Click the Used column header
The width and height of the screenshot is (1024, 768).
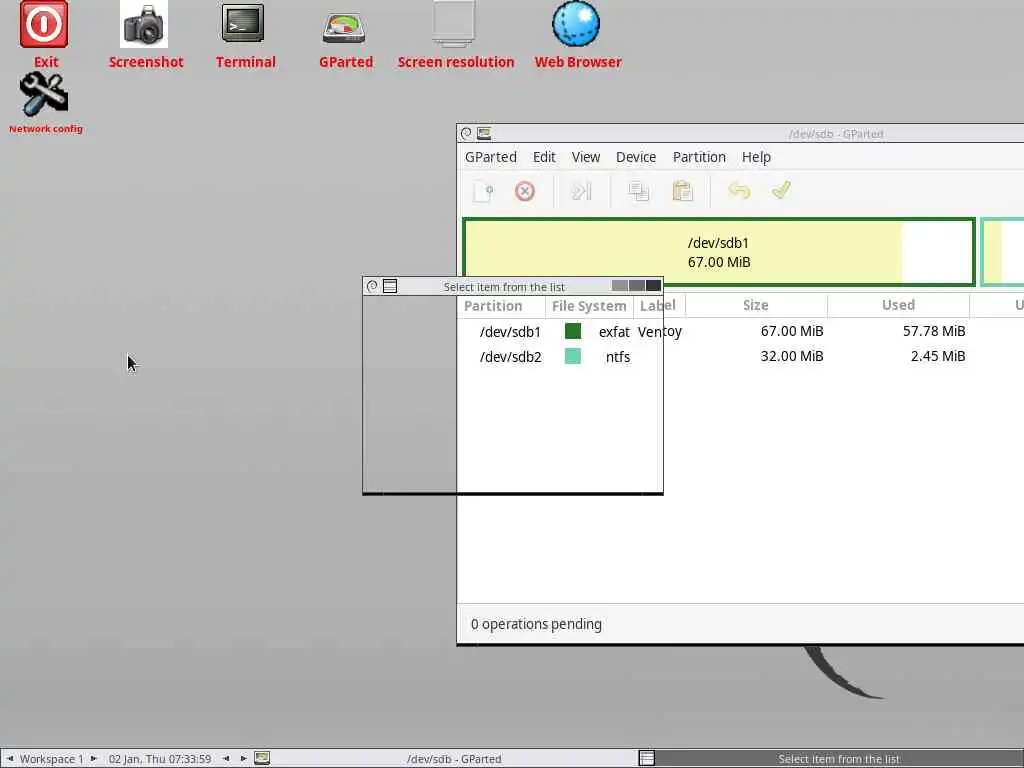coord(898,305)
